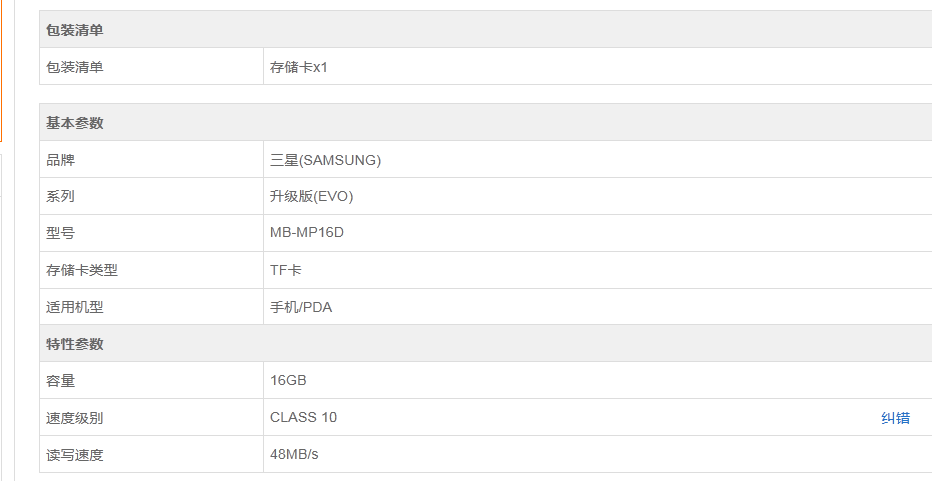Click the 基本参数 section header

point(75,123)
